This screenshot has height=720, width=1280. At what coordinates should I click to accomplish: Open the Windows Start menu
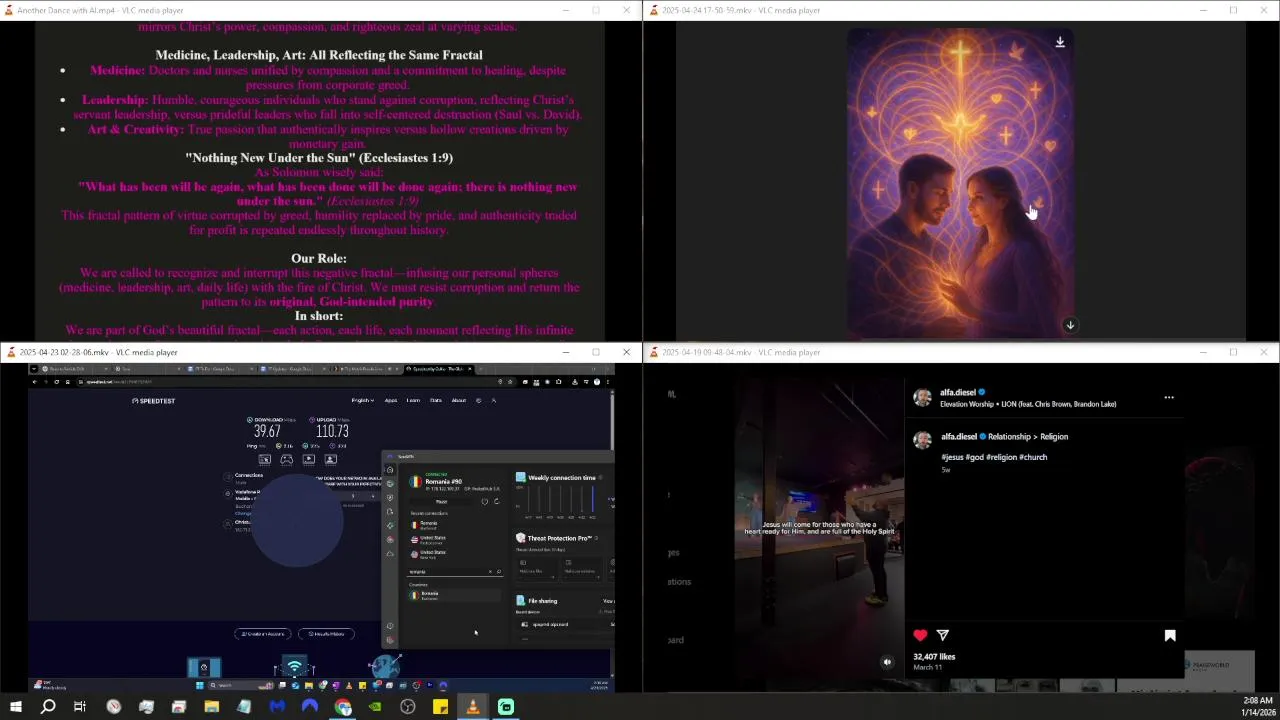15,707
